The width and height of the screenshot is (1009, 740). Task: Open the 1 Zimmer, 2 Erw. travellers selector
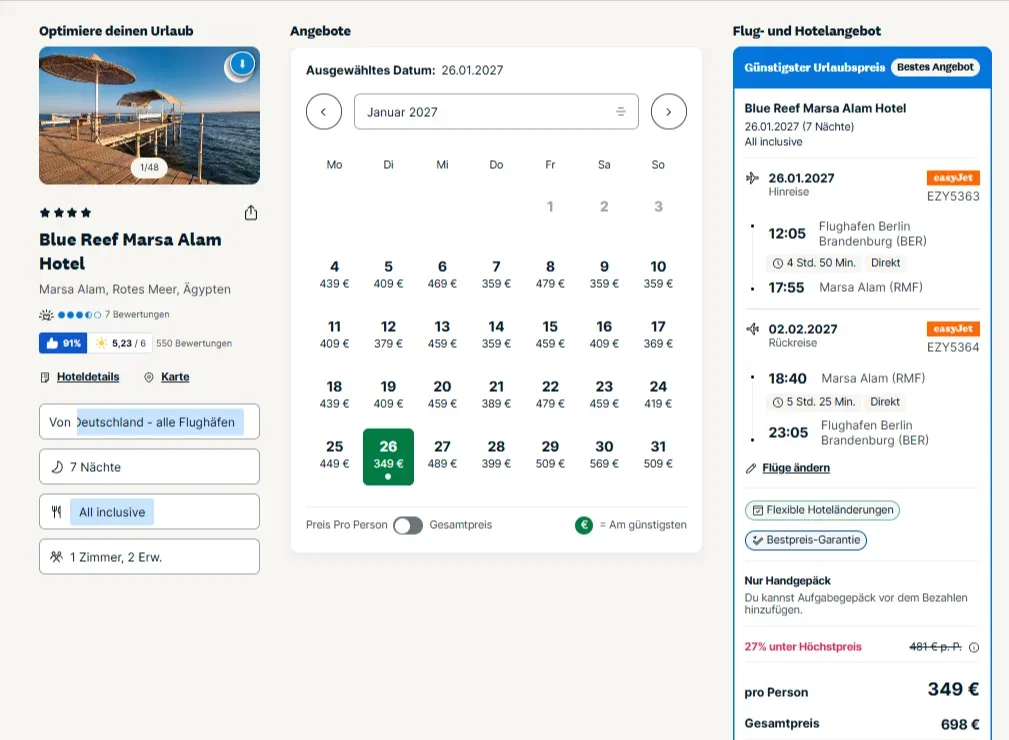(x=149, y=557)
